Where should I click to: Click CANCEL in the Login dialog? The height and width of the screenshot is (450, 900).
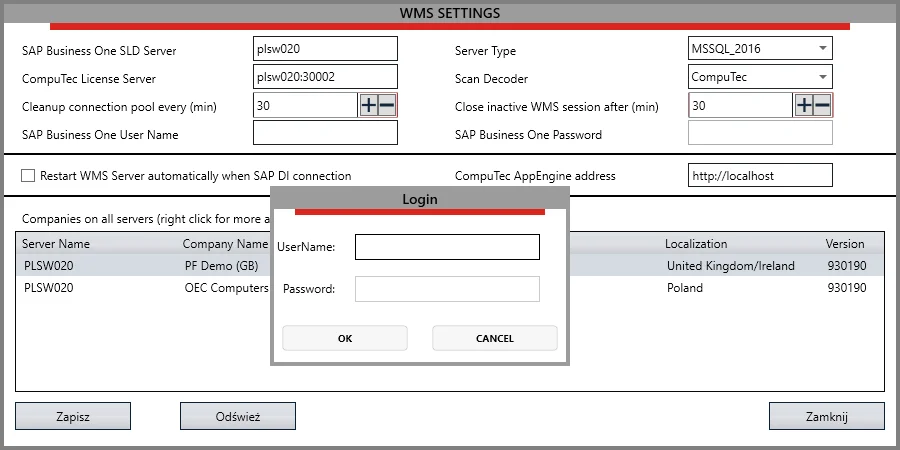pyautogui.click(x=495, y=338)
